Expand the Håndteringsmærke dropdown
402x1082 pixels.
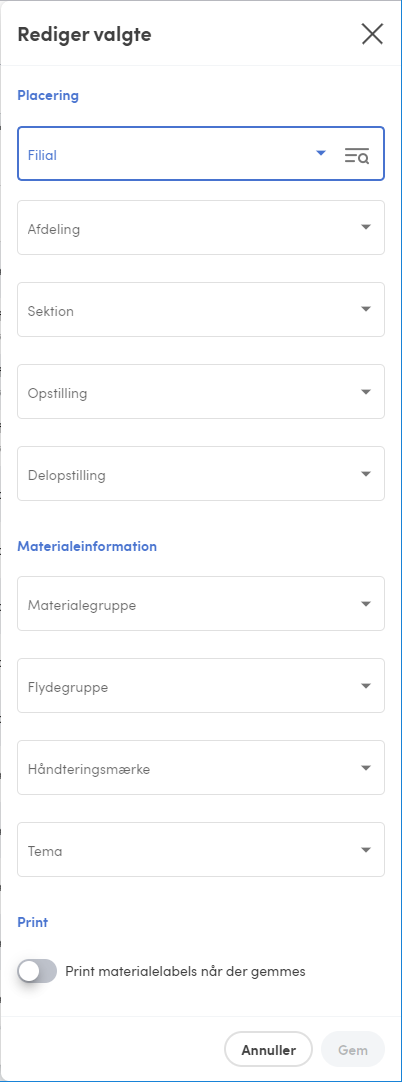(x=201, y=768)
